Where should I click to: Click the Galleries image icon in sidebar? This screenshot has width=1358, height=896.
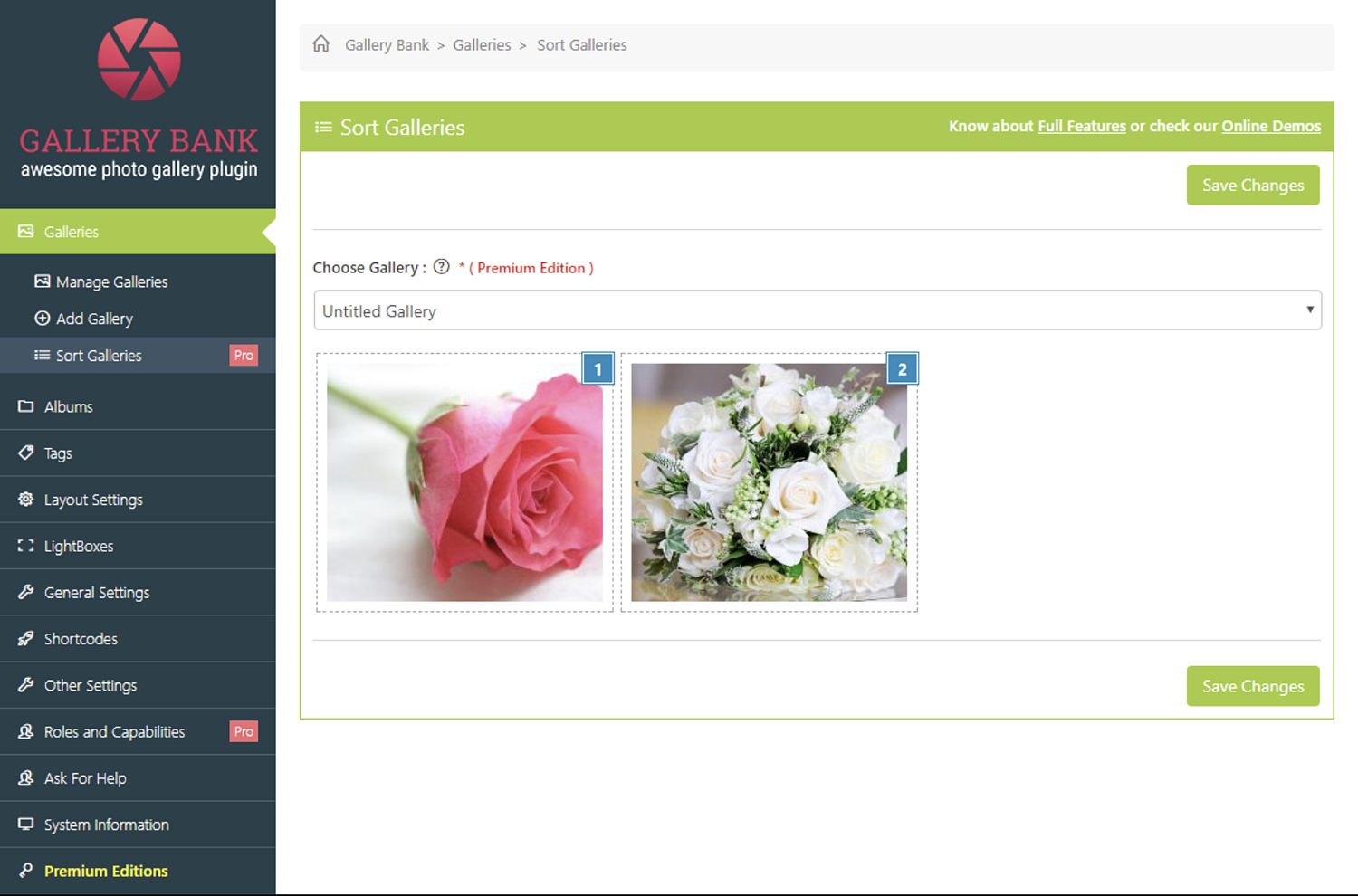pyautogui.click(x=26, y=232)
